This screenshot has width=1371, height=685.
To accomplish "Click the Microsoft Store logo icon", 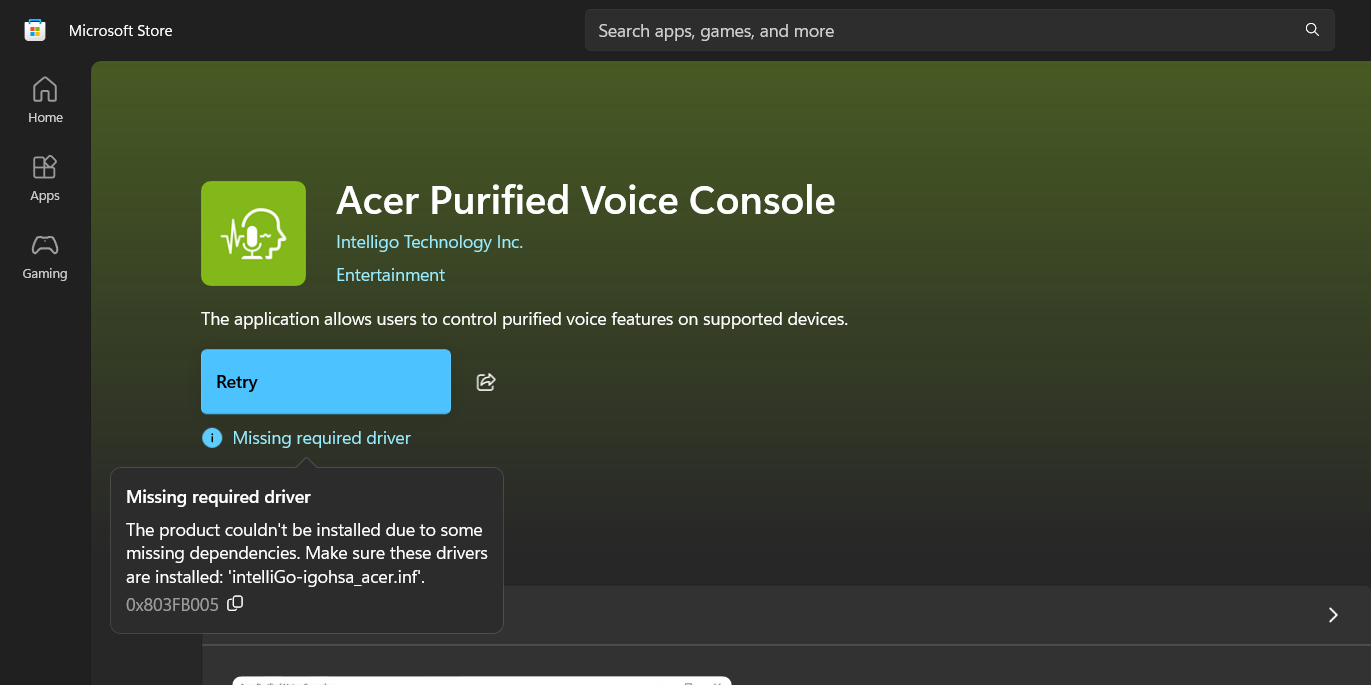I will click(x=35, y=30).
